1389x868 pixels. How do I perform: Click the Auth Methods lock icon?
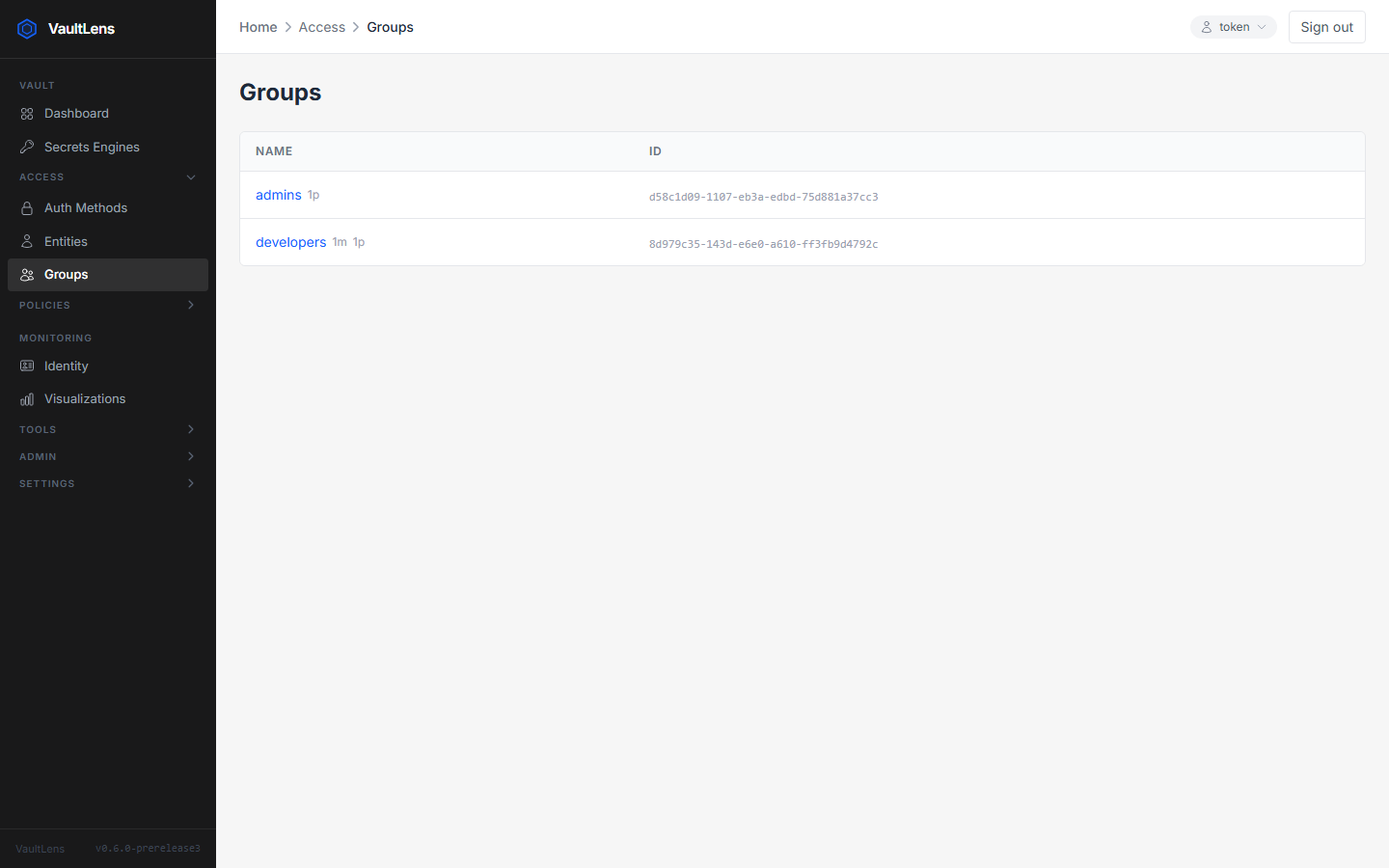click(27, 208)
